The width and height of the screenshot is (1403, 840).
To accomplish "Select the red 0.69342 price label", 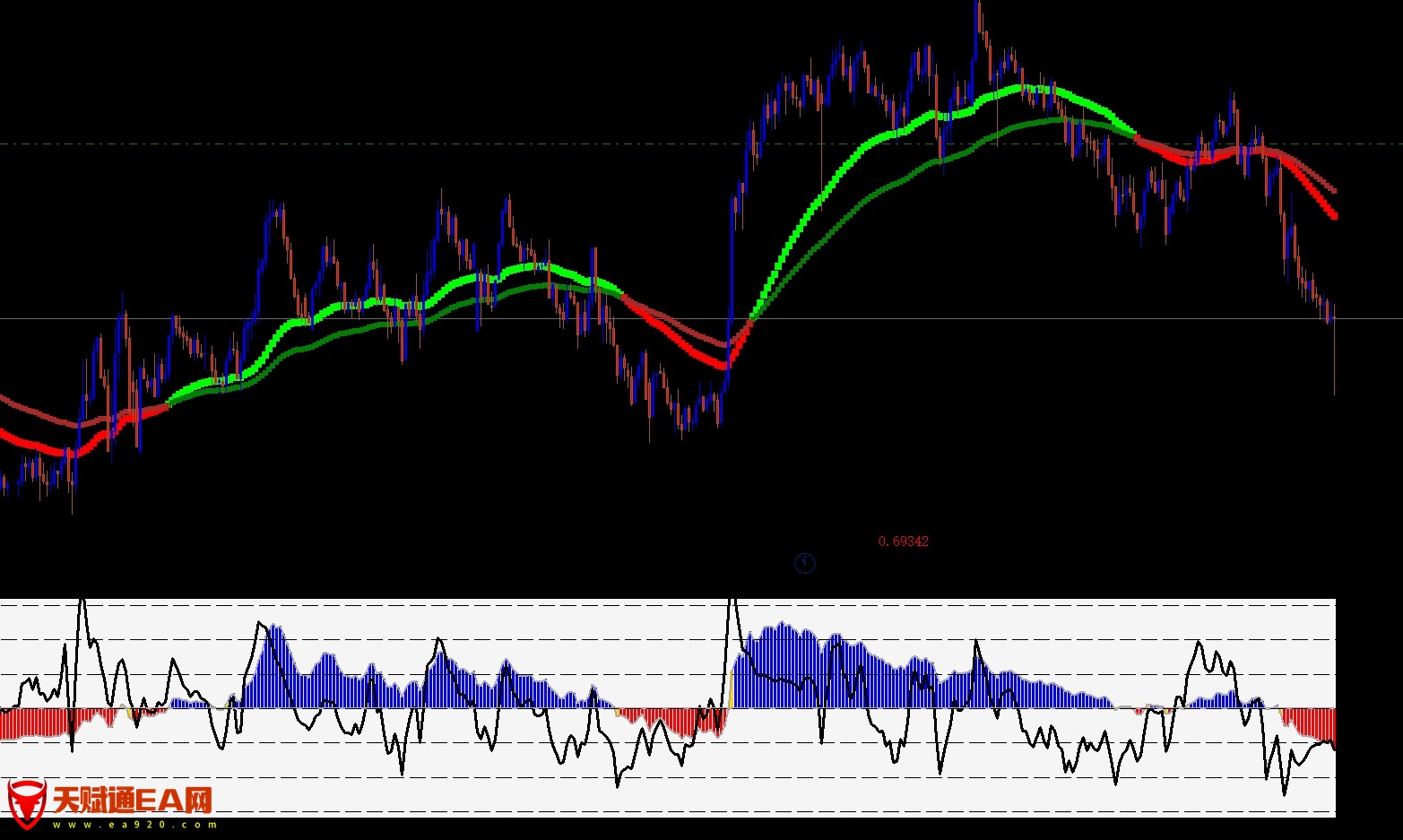I will tap(903, 541).
